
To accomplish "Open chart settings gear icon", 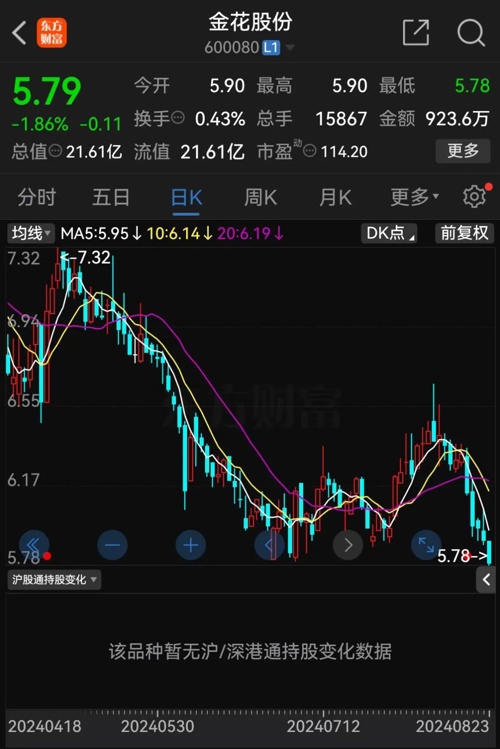I will pos(475,196).
